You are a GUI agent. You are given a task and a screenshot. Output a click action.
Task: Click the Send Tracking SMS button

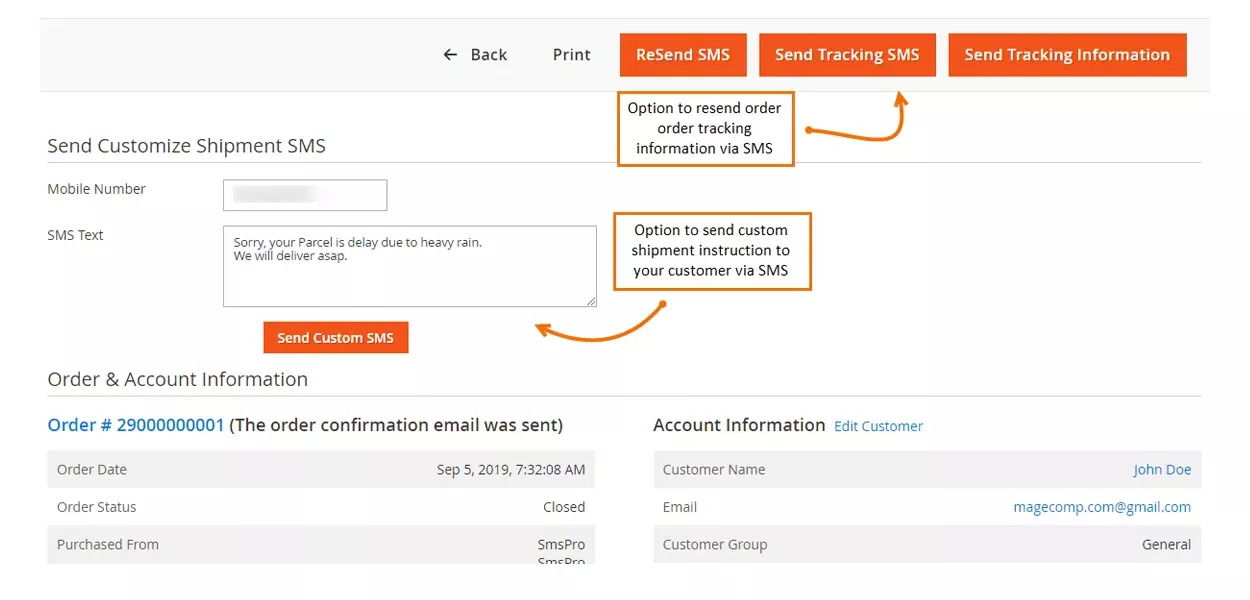pyautogui.click(x=847, y=54)
